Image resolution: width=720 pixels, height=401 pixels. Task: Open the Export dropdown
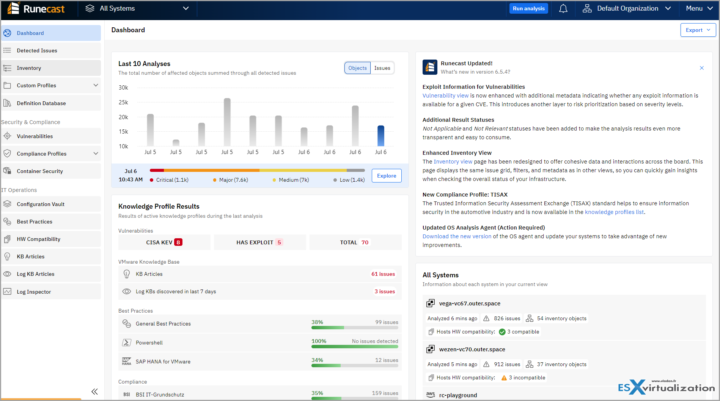point(696,30)
